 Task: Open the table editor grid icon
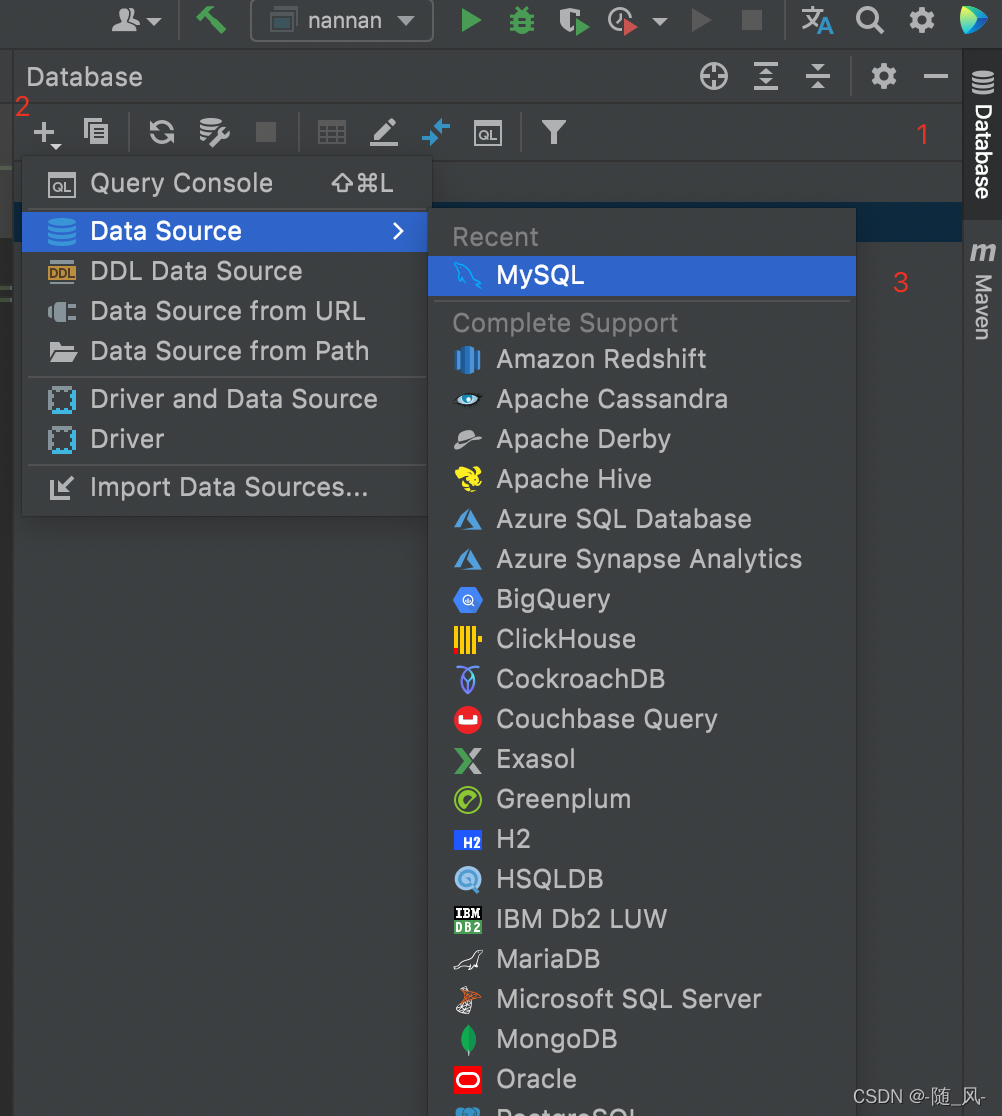pyautogui.click(x=332, y=132)
